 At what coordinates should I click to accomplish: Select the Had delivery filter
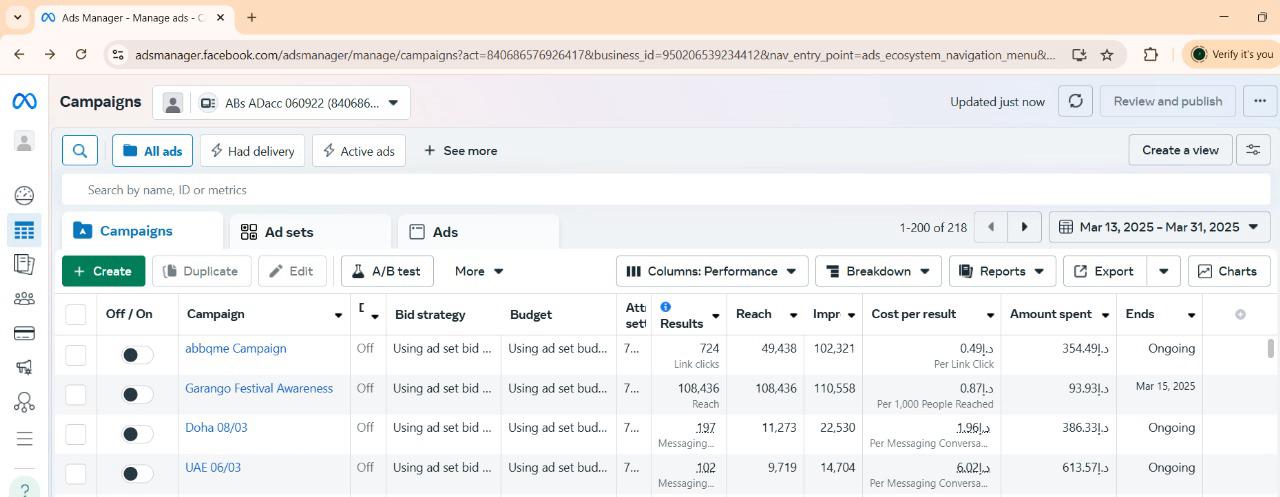(252, 151)
